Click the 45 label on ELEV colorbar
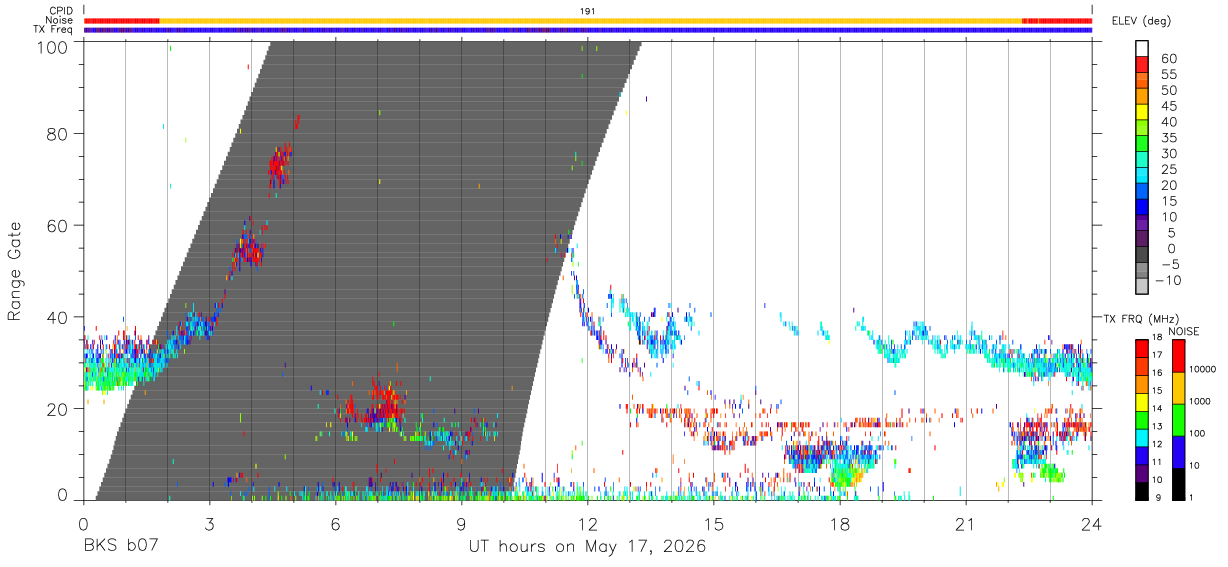Screen dimensions: 1228x567 coord(1168,106)
